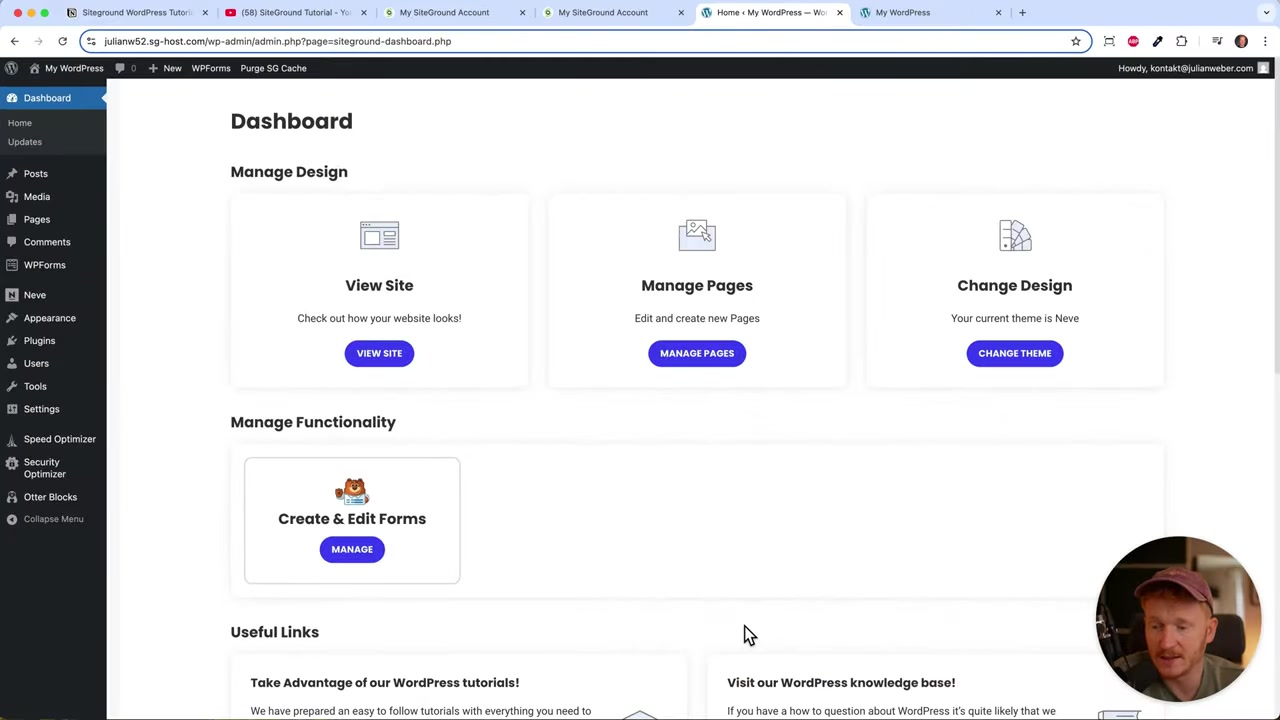Screen dimensions: 1280x720
Task: Click Purge SG Cache in admin bar
Action: pos(273,68)
